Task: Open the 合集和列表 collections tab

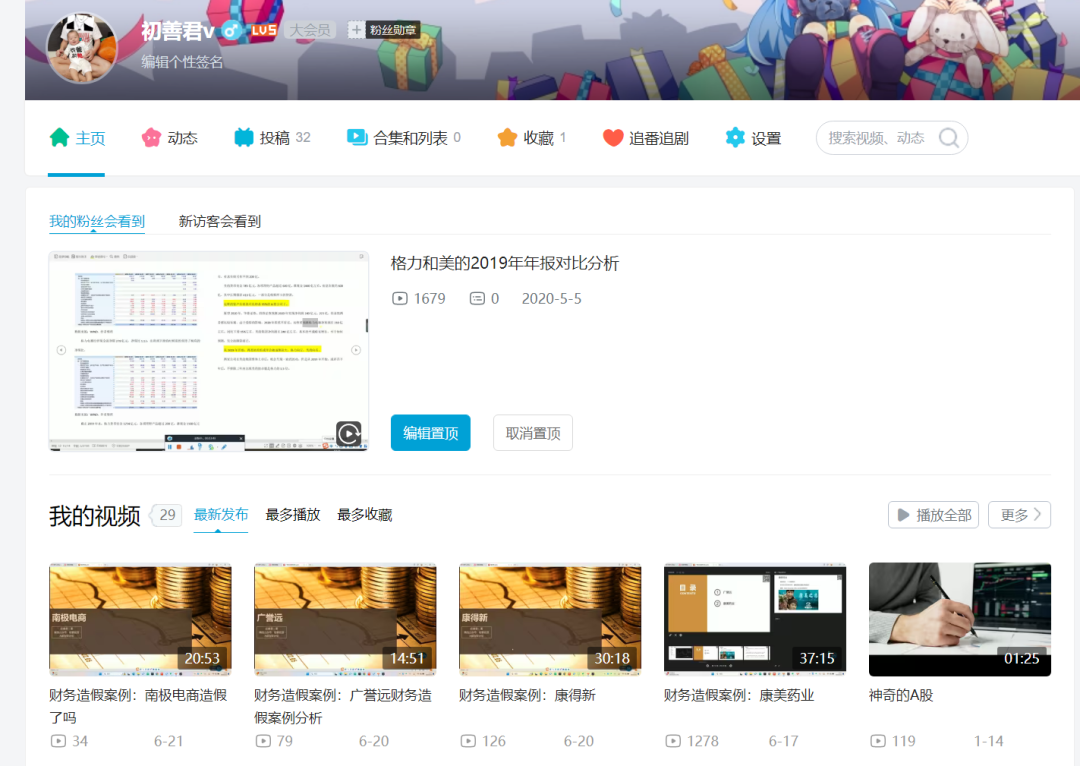Action: 404,138
